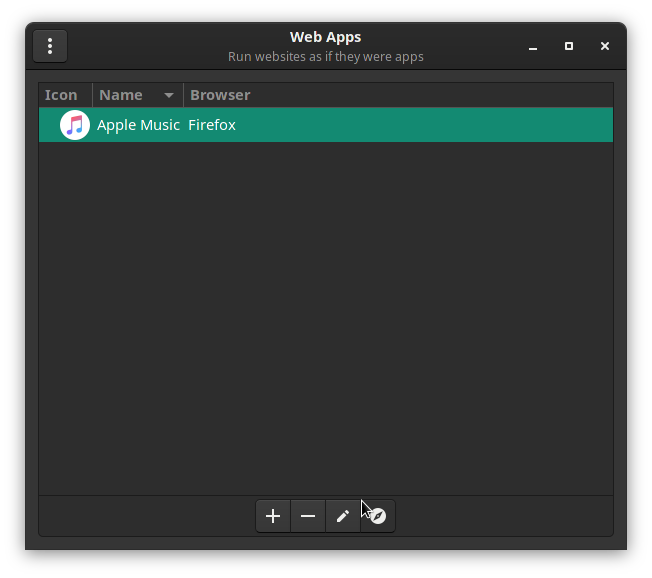Launch the selected web app with compass icon
652x578 pixels.
click(378, 516)
